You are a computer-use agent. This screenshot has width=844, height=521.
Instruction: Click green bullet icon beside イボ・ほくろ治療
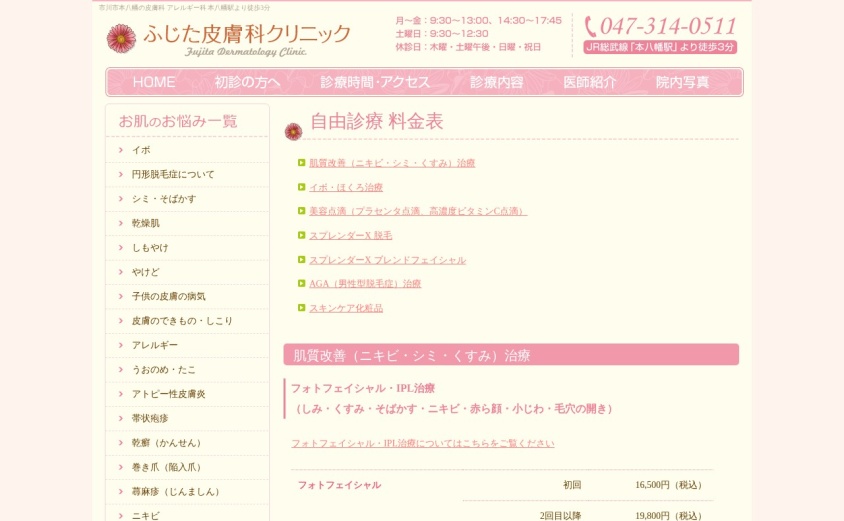coord(301,187)
